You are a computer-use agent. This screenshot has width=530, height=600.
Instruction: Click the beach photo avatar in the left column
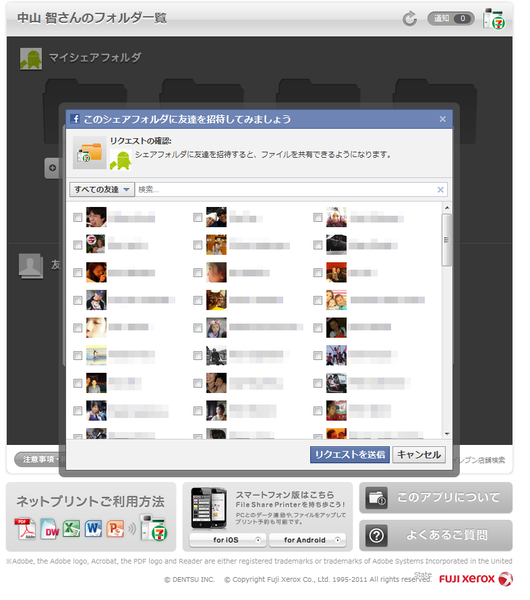(96, 355)
